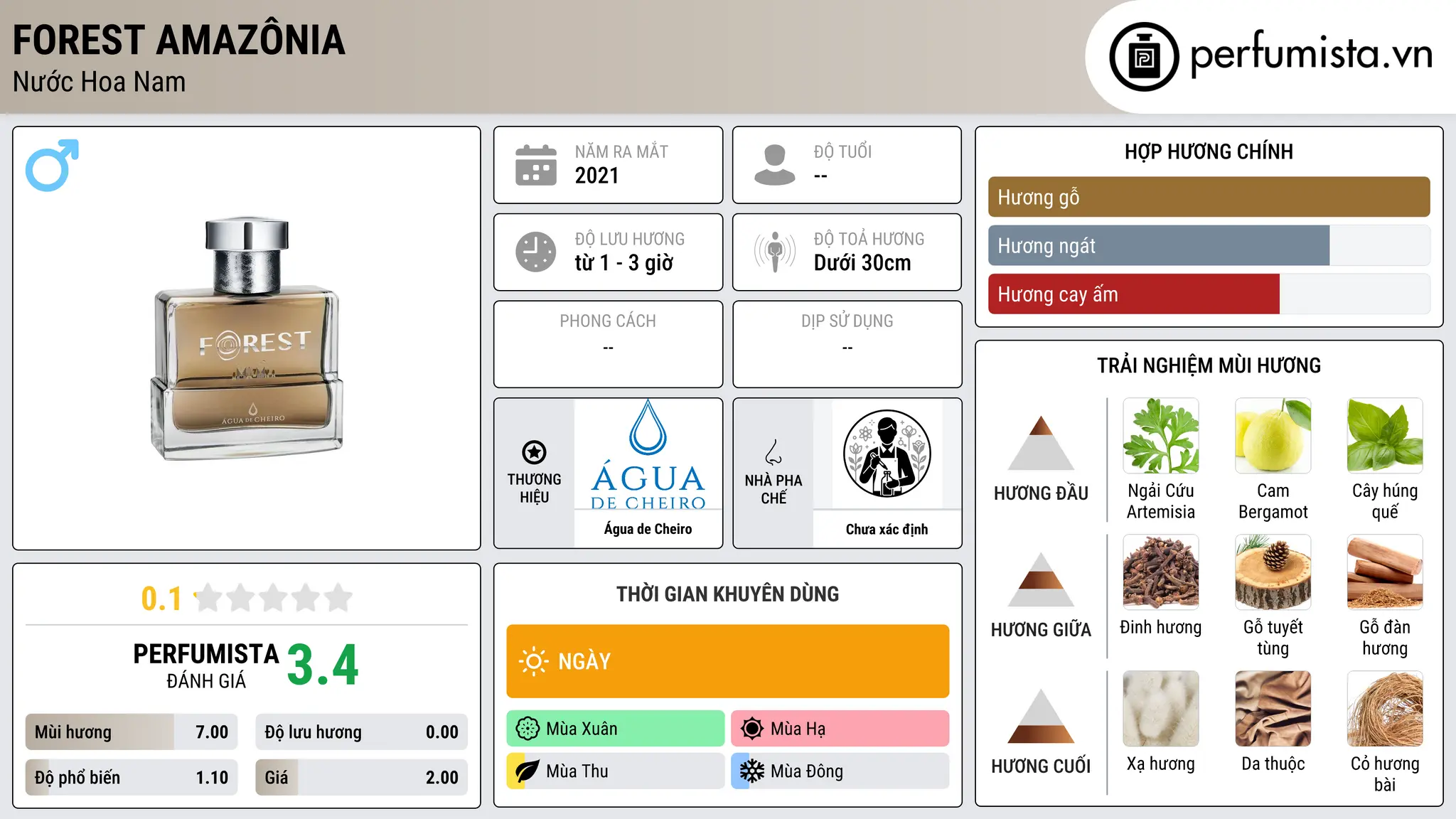This screenshot has width=1456, height=819.
Task: Click the Hương đầu pyramid icon
Action: 1041,443
